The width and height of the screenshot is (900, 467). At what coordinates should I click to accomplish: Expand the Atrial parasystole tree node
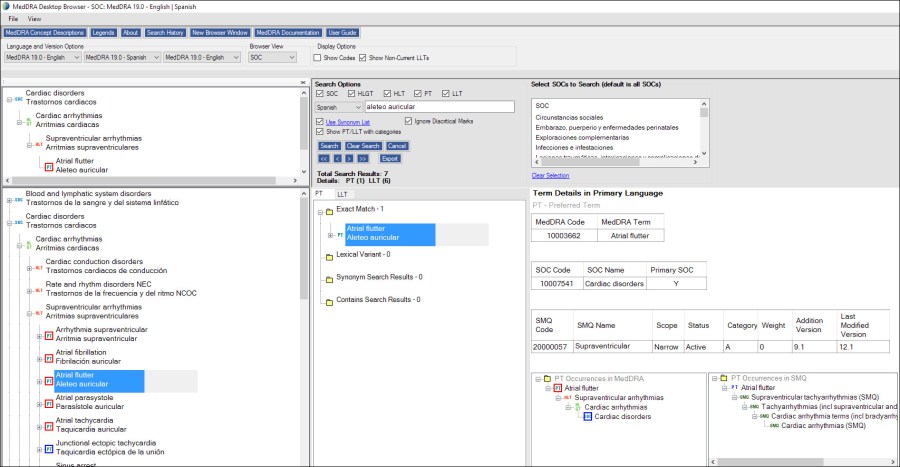pyautogui.click(x=39, y=402)
